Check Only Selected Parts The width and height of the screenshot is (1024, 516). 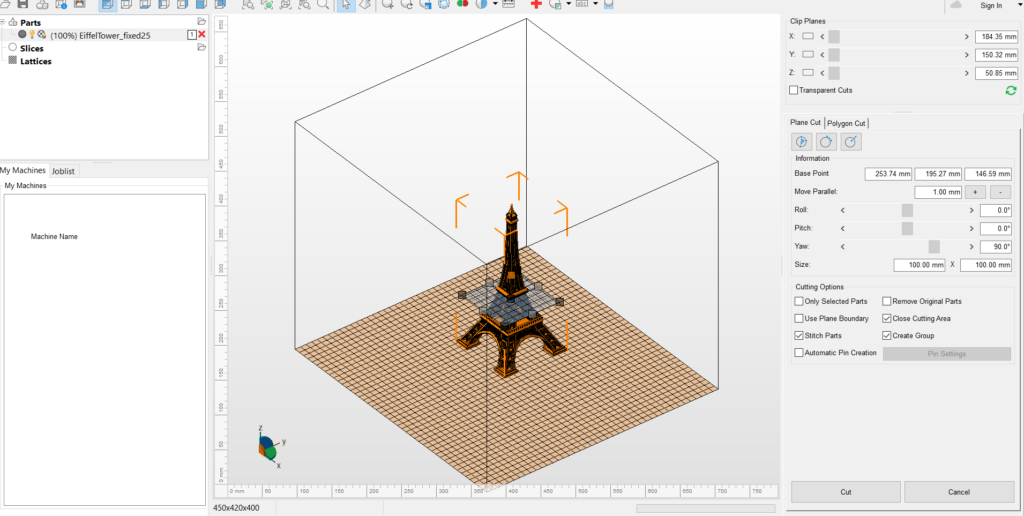click(799, 301)
